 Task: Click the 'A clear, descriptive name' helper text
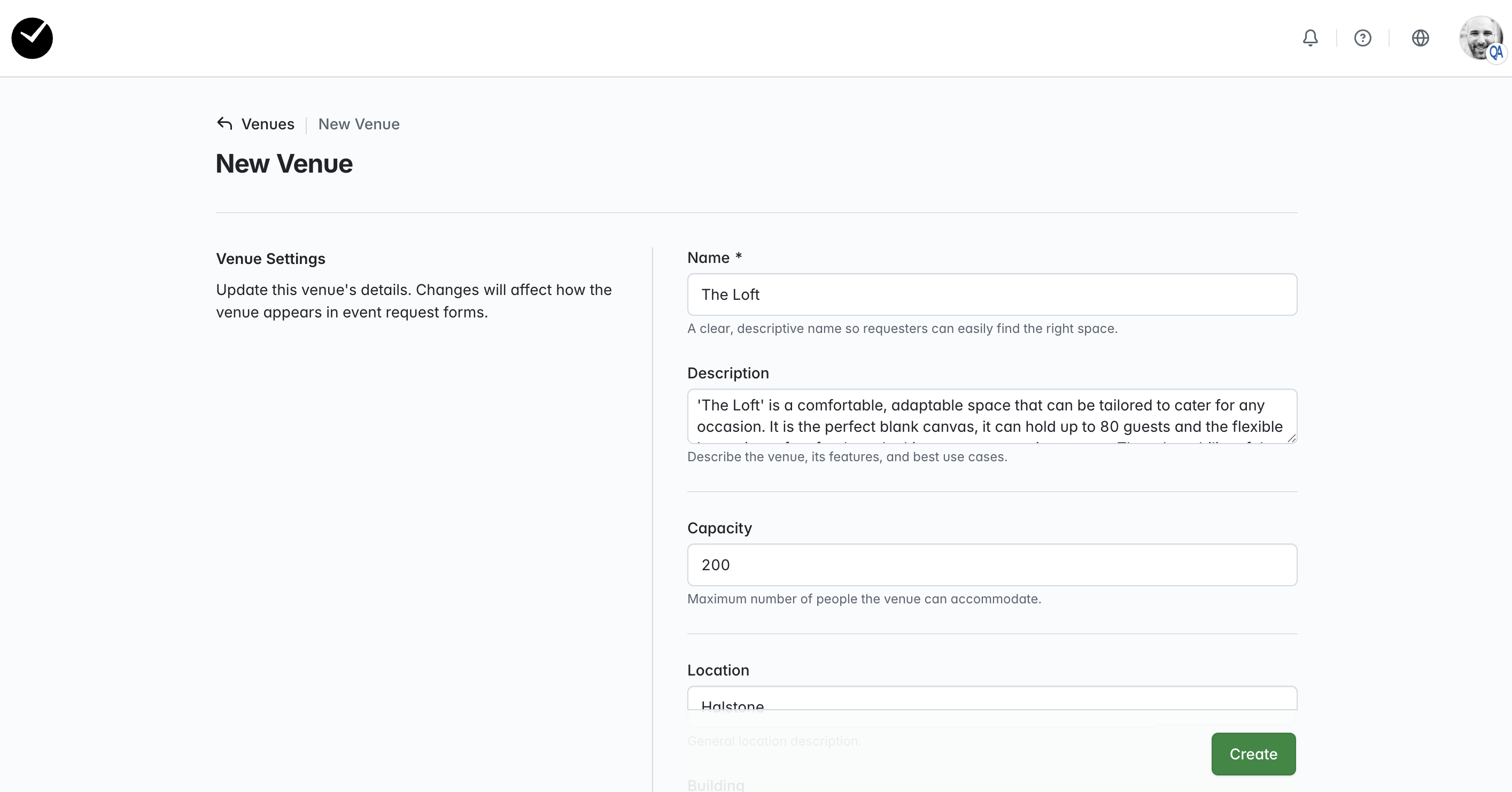(902, 328)
